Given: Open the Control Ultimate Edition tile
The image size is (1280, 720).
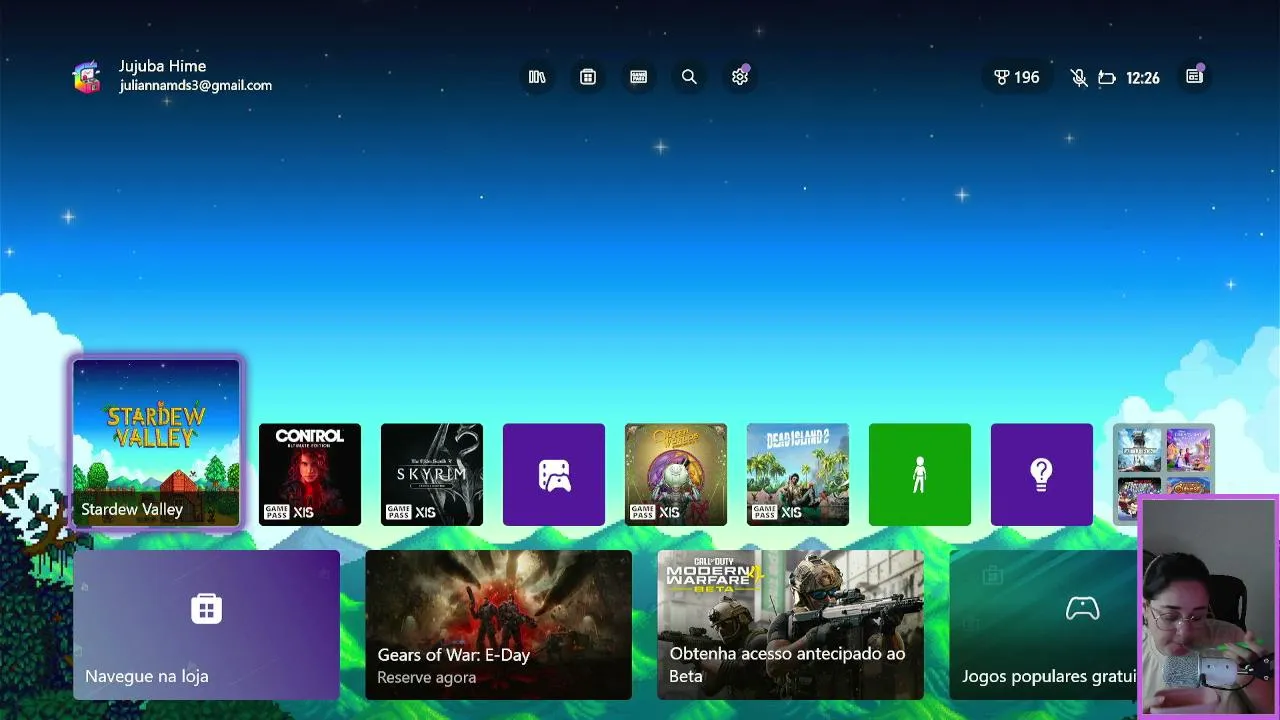Looking at the screenshot, I should tap(310, 475).
